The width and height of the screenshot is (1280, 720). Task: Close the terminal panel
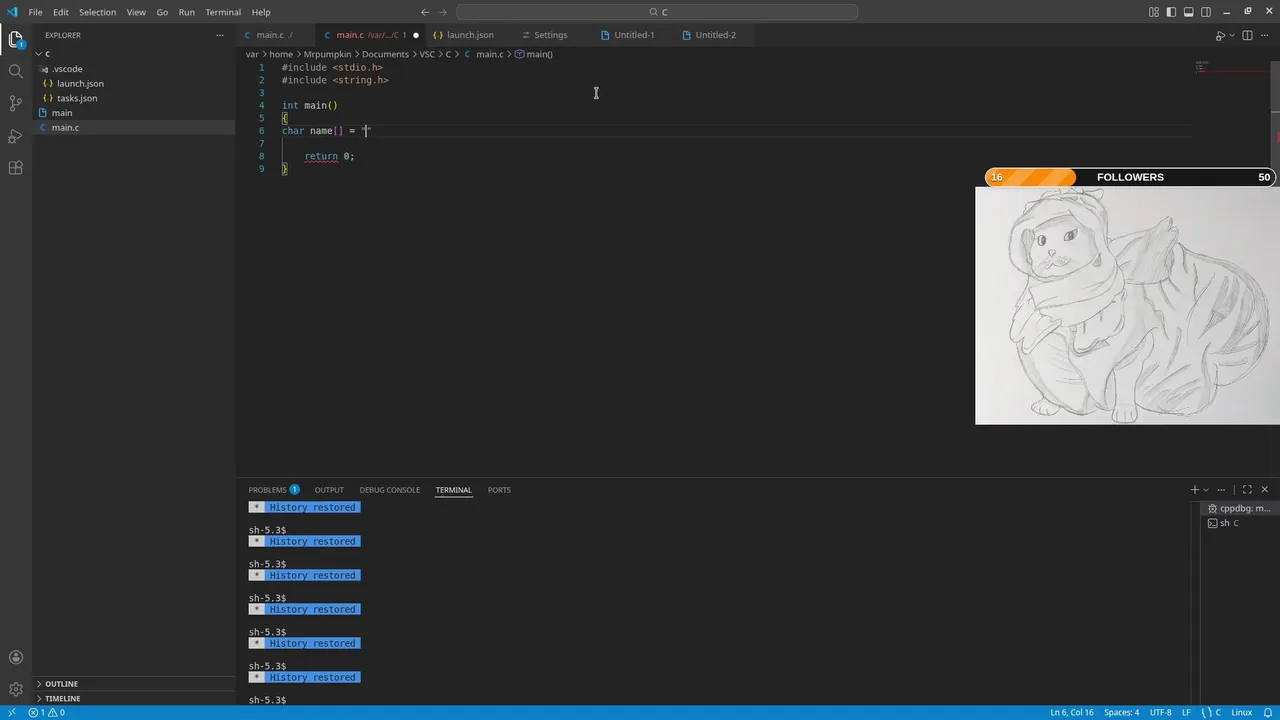pyautogui.click(x=1265, y=490)
